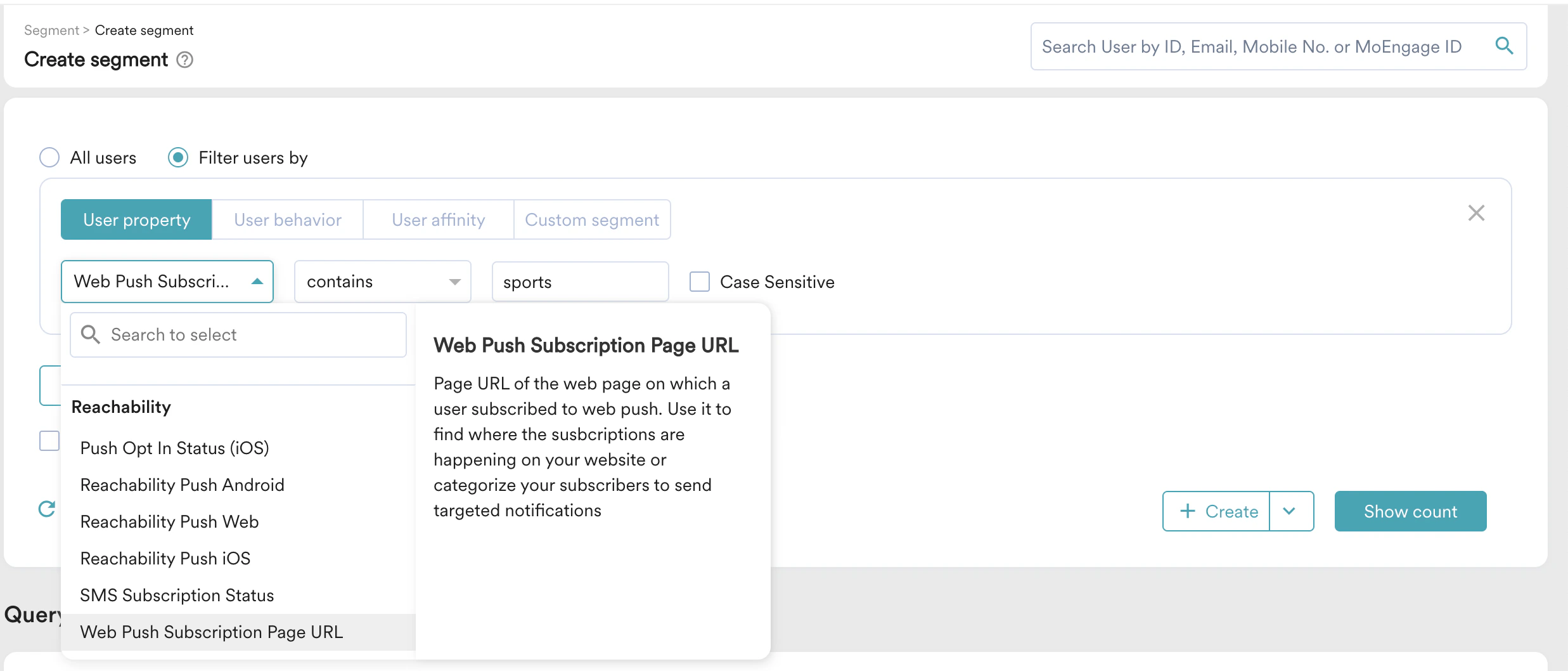Switch to the User behavior tab
Screen dimensions: 1568x671
[286, 219]
